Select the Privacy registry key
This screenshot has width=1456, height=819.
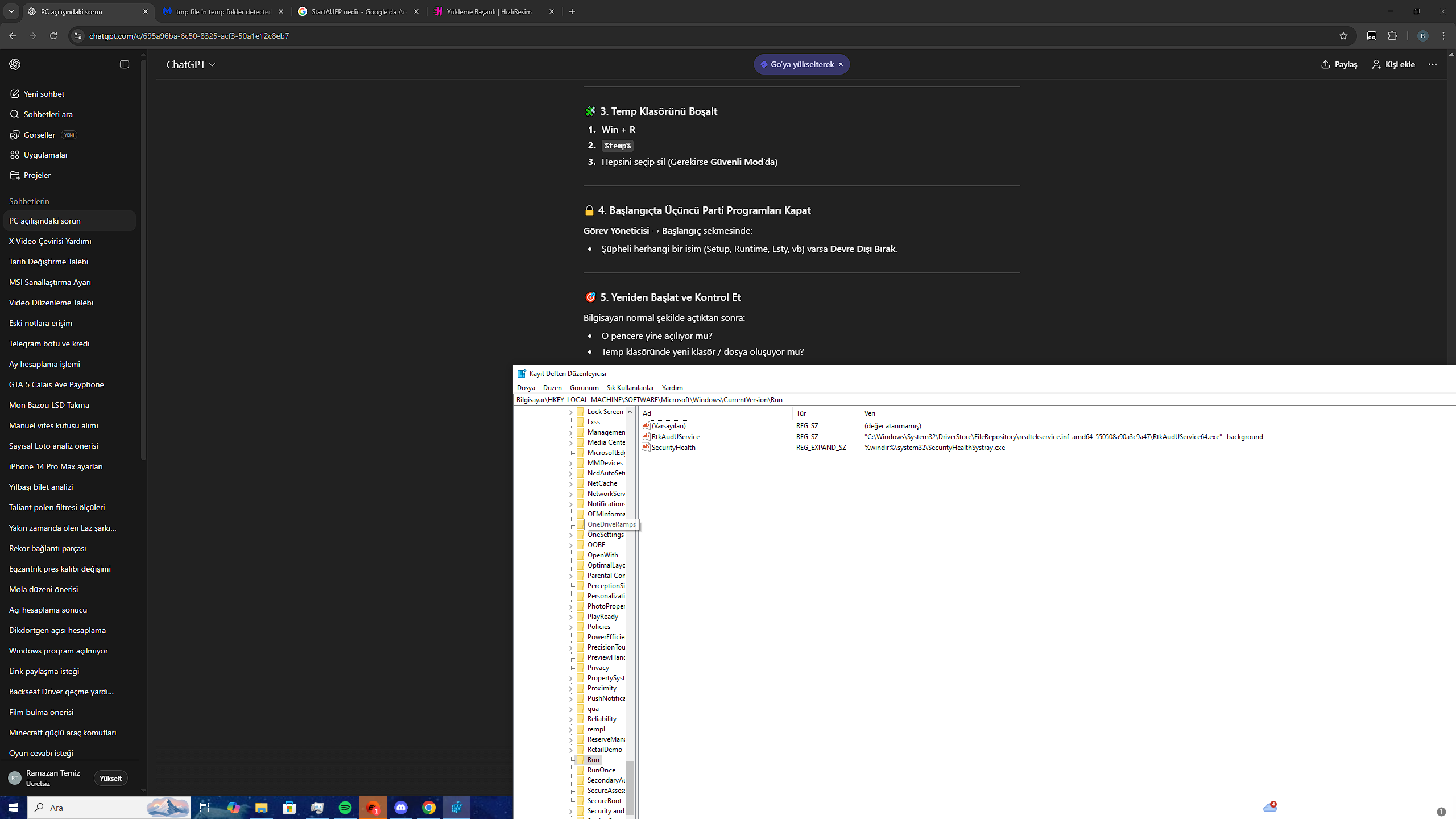point(598,668)
